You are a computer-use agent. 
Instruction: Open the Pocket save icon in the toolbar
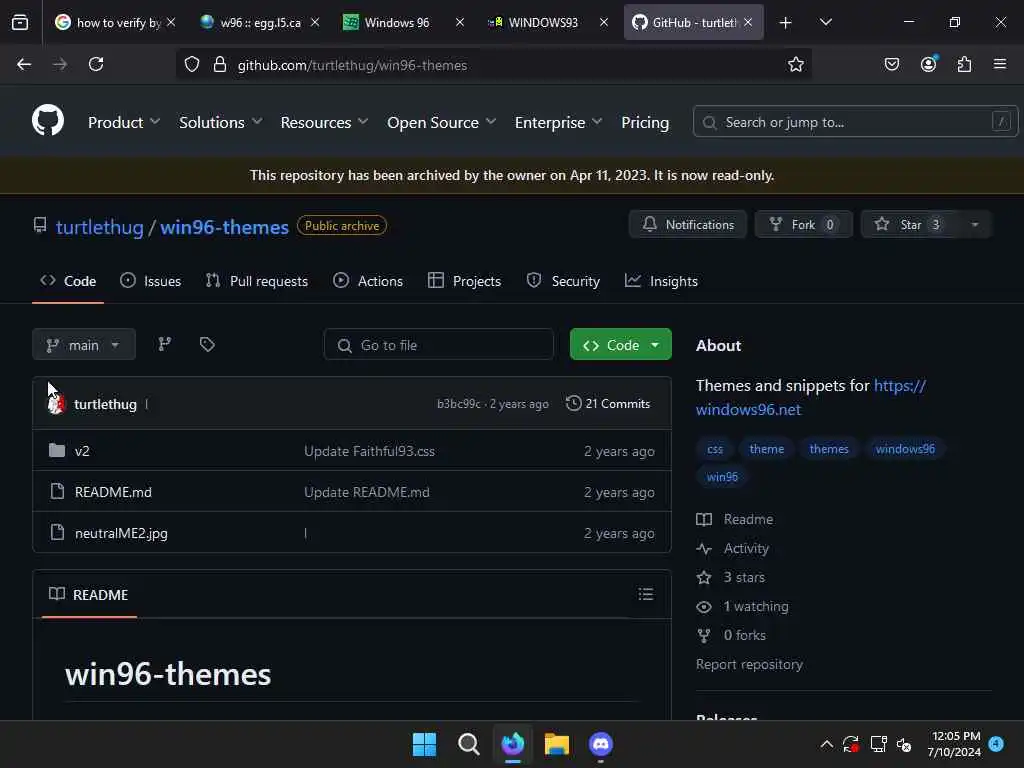891,64
